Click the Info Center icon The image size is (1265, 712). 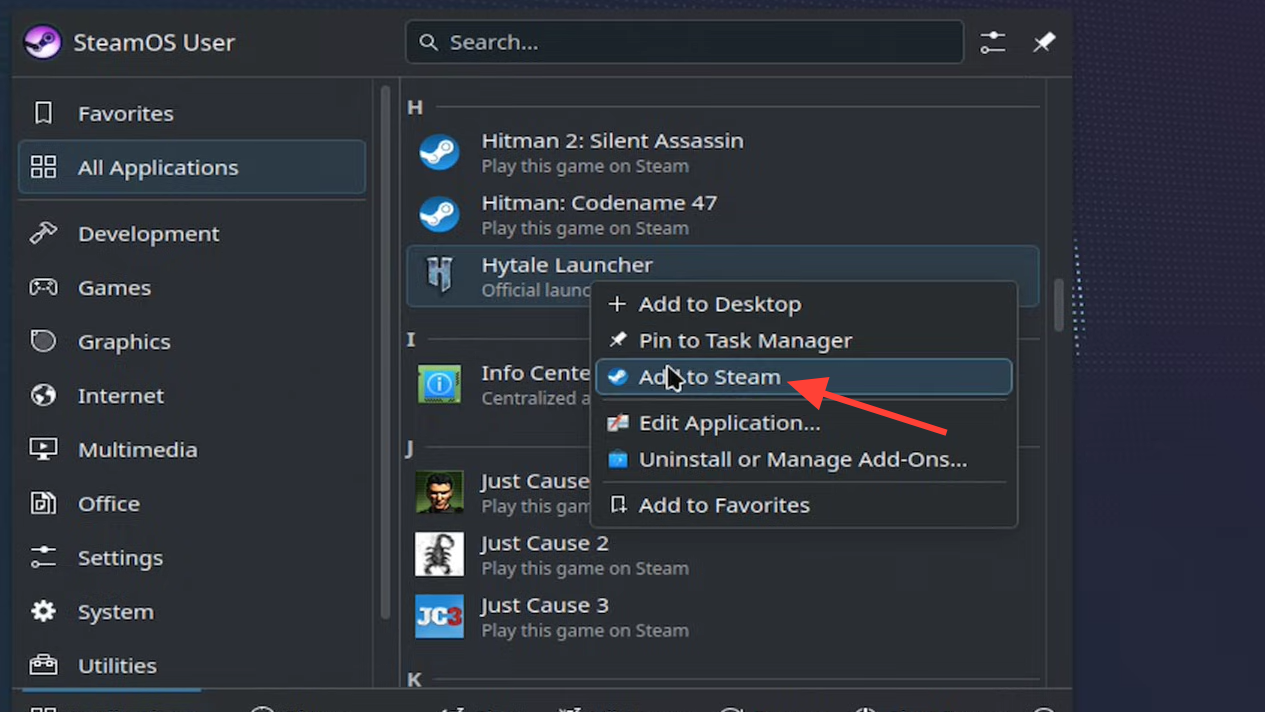pyautogui.click(x=439, y=384)
